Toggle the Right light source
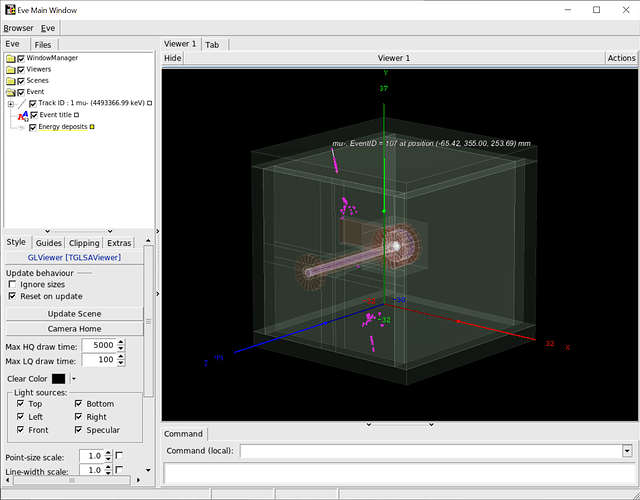Image resolution: width=640 pixels, height=500 pixels. tap(78, 417)
